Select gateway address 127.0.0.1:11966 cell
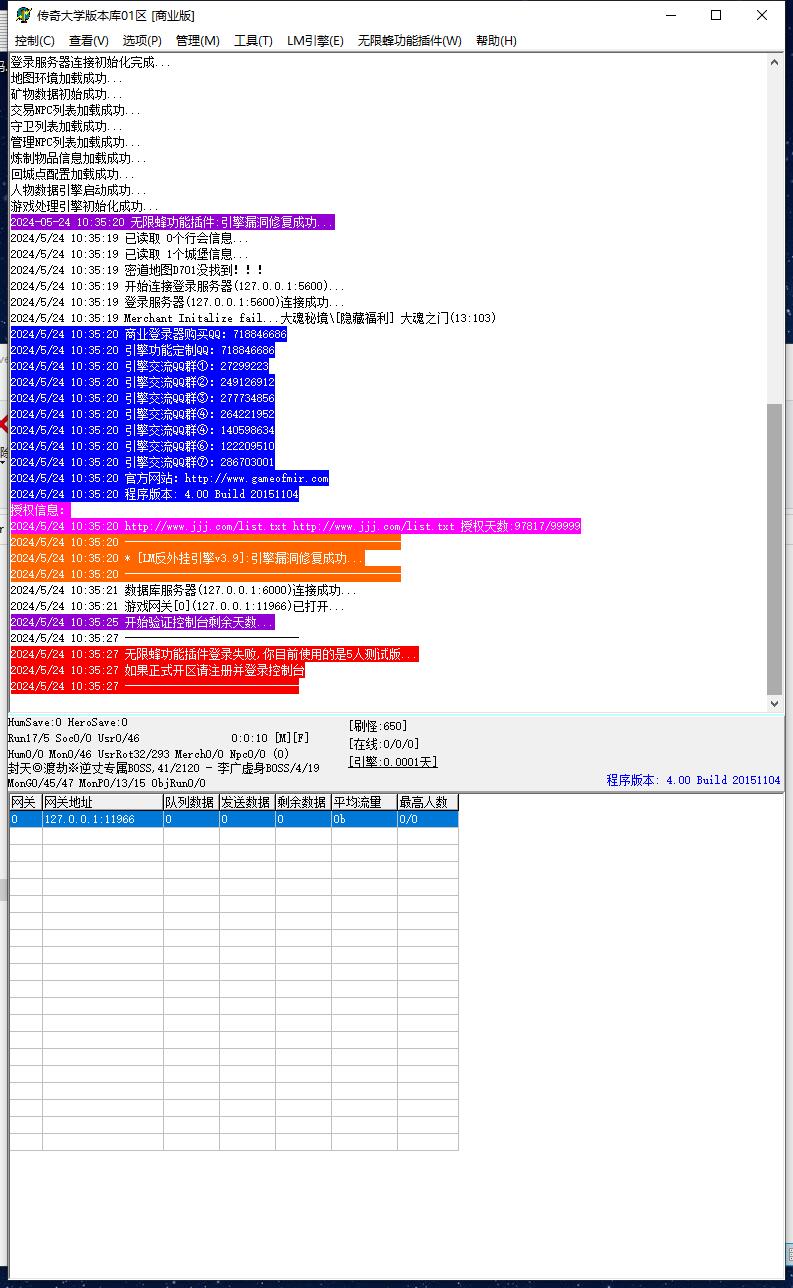The height and width of the screenshot is (1288, 793). [102, 819]
